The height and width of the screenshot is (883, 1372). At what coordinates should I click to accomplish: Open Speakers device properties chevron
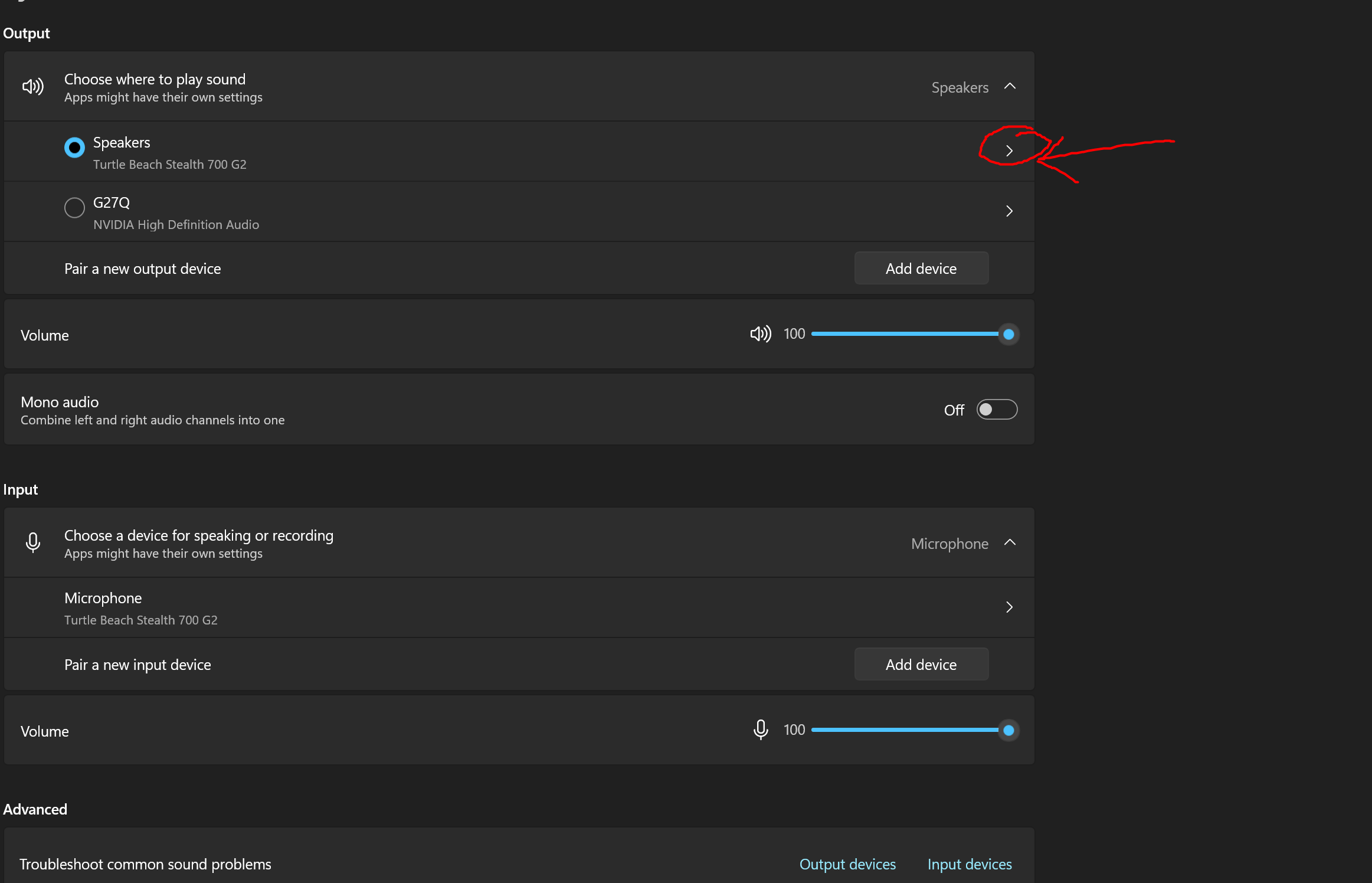click(1009, 151)
